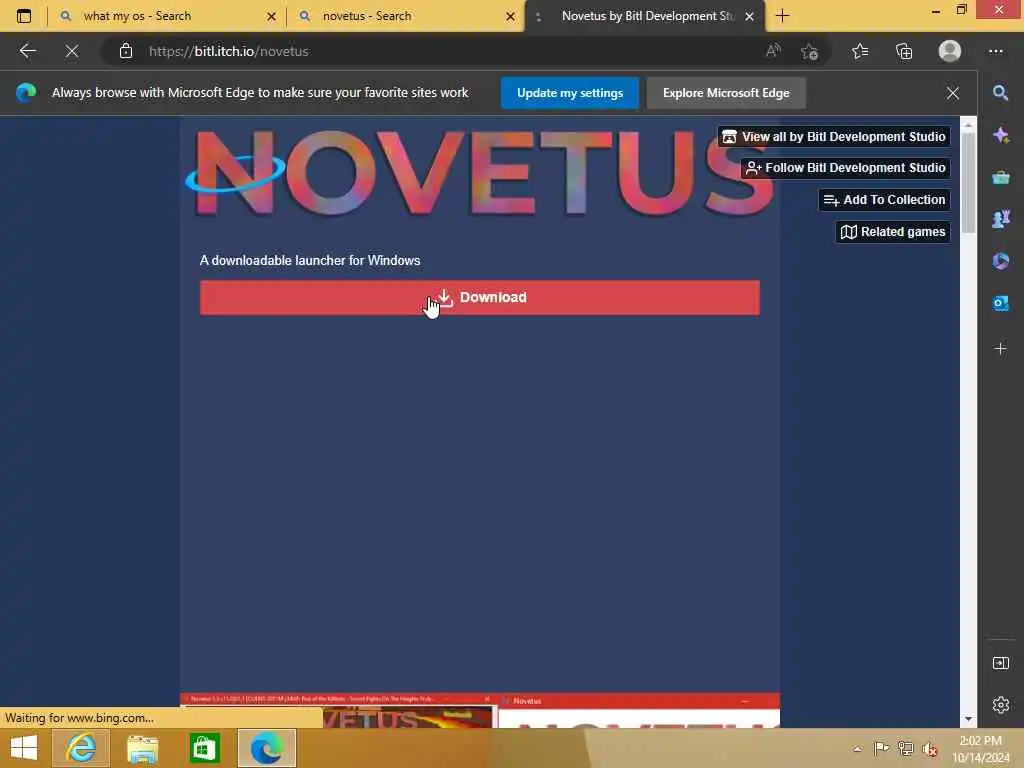Add a site with sidebar plus icon
Screen dimensions: 1024x768
[1000, 349]
